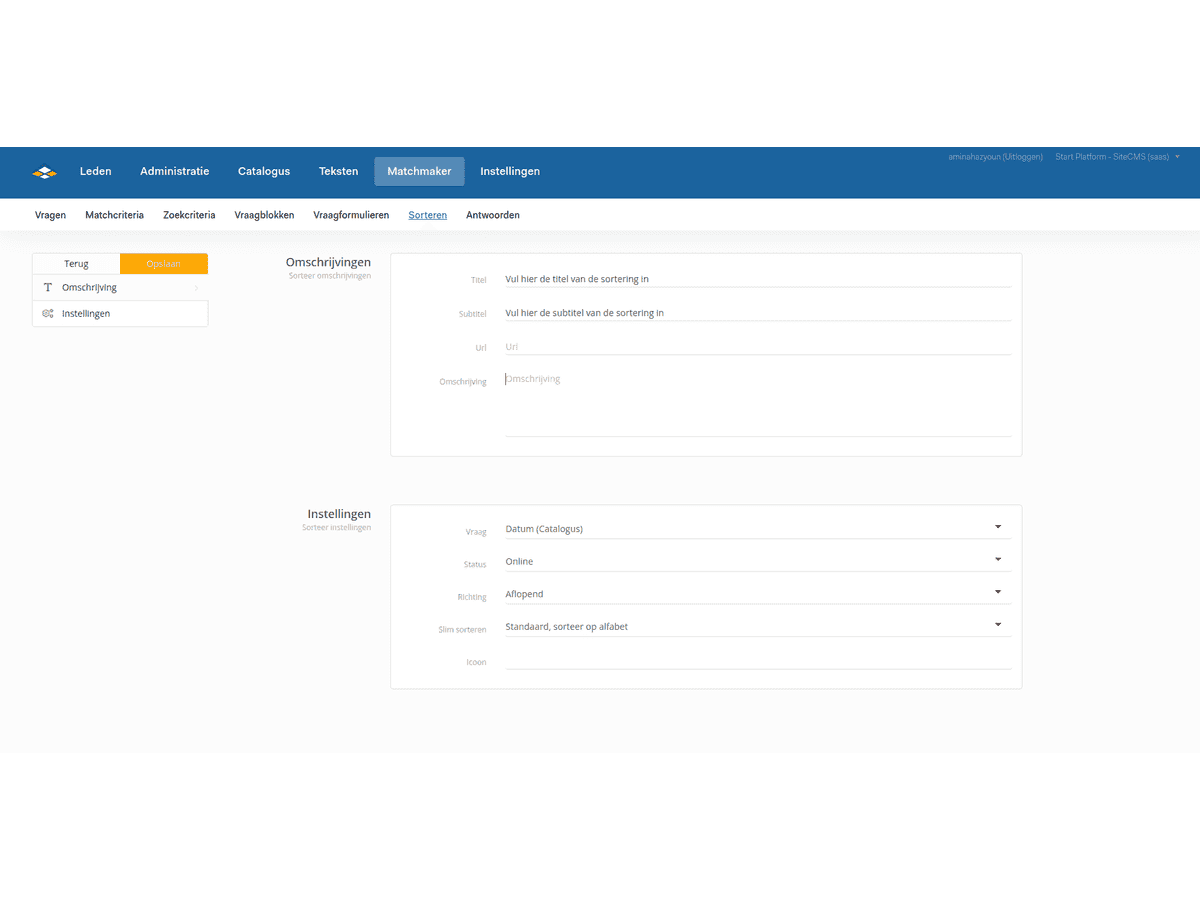Click the Icoon input field

(757, 660)
